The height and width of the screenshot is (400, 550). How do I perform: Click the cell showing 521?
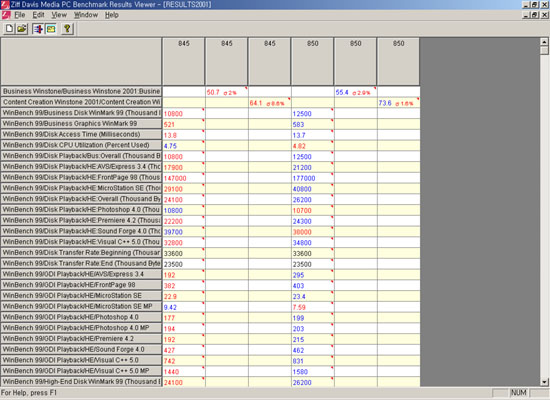tap(183, 124)
